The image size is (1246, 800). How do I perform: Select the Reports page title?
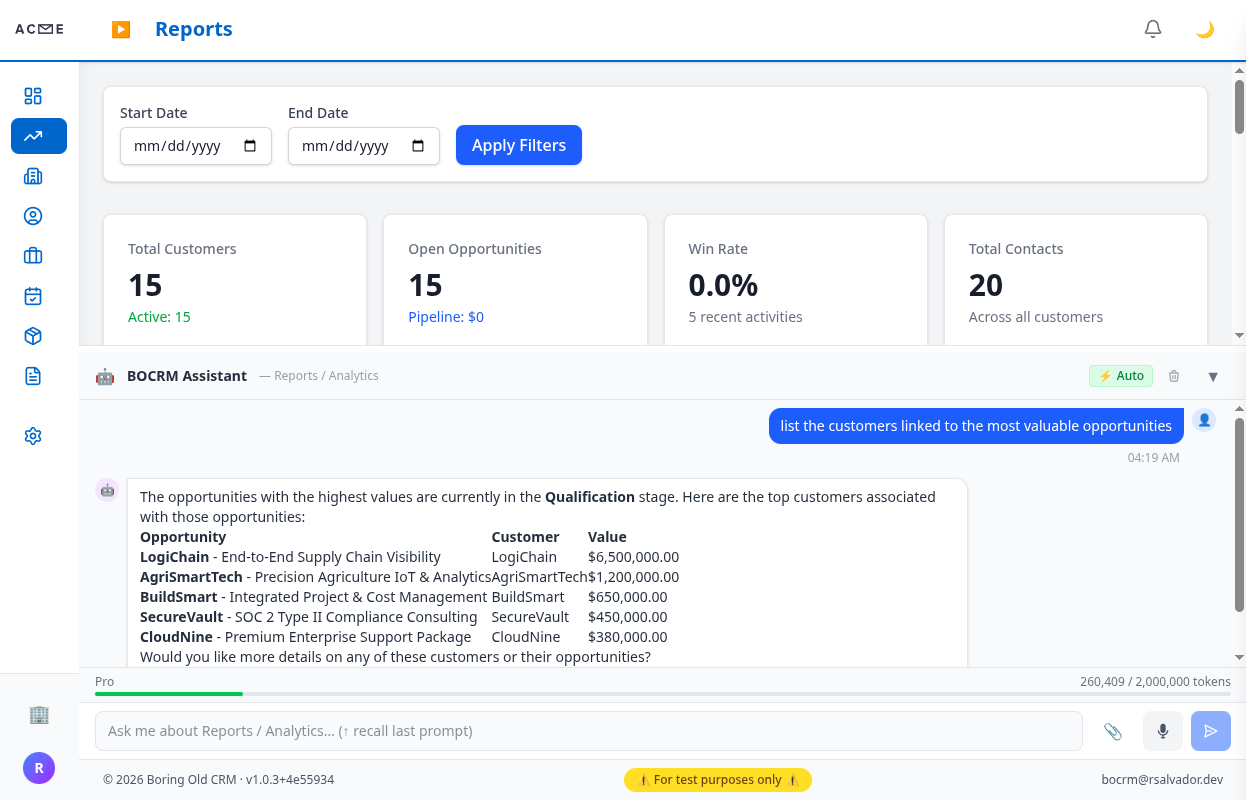point(193,29)
